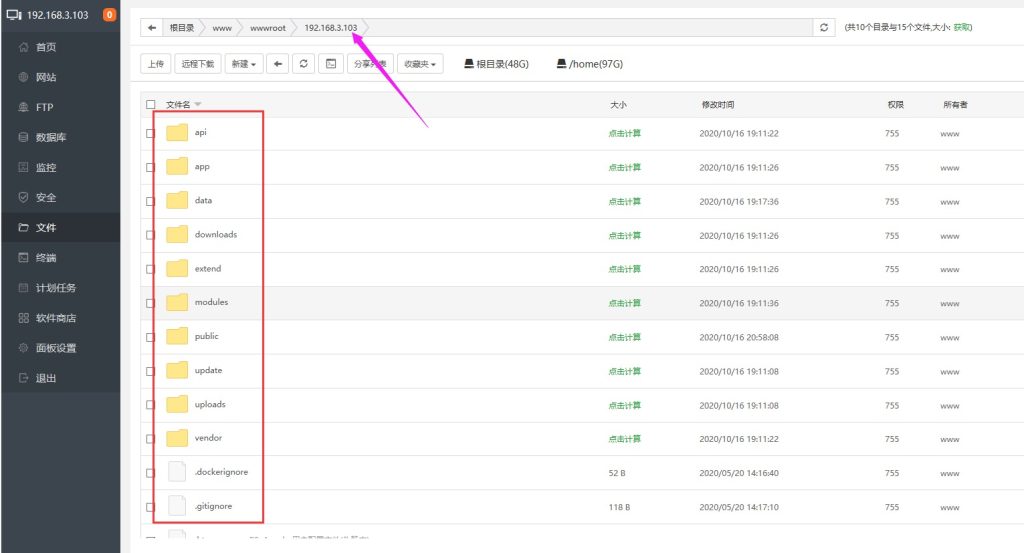Click the toolbar refresh icon button
This screenshot has height=553, width=1024.
(305, 64)
